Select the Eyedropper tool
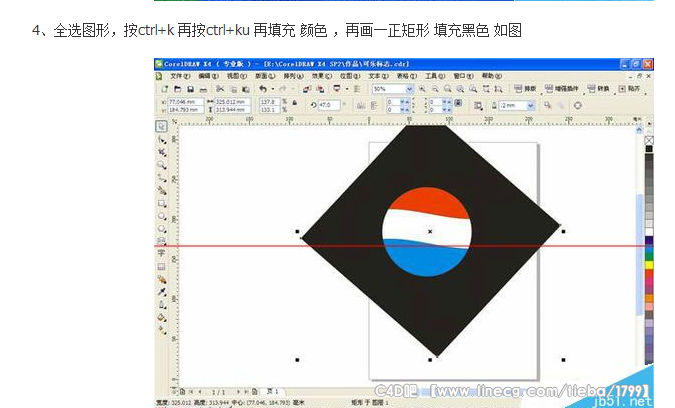 pos(162,292)
